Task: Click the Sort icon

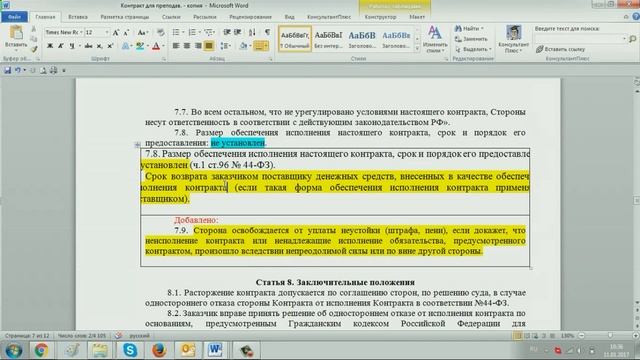Action: 252,32
